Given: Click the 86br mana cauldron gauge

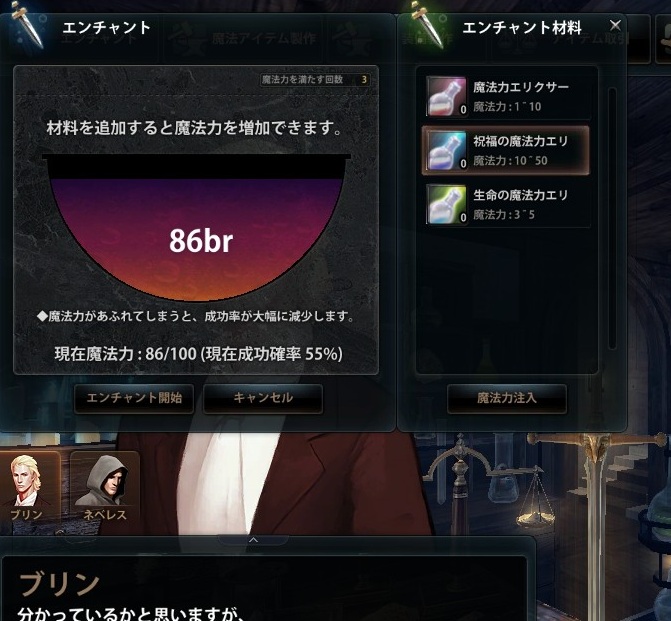Looking at the screenshot, I should [x=197, y=228].
